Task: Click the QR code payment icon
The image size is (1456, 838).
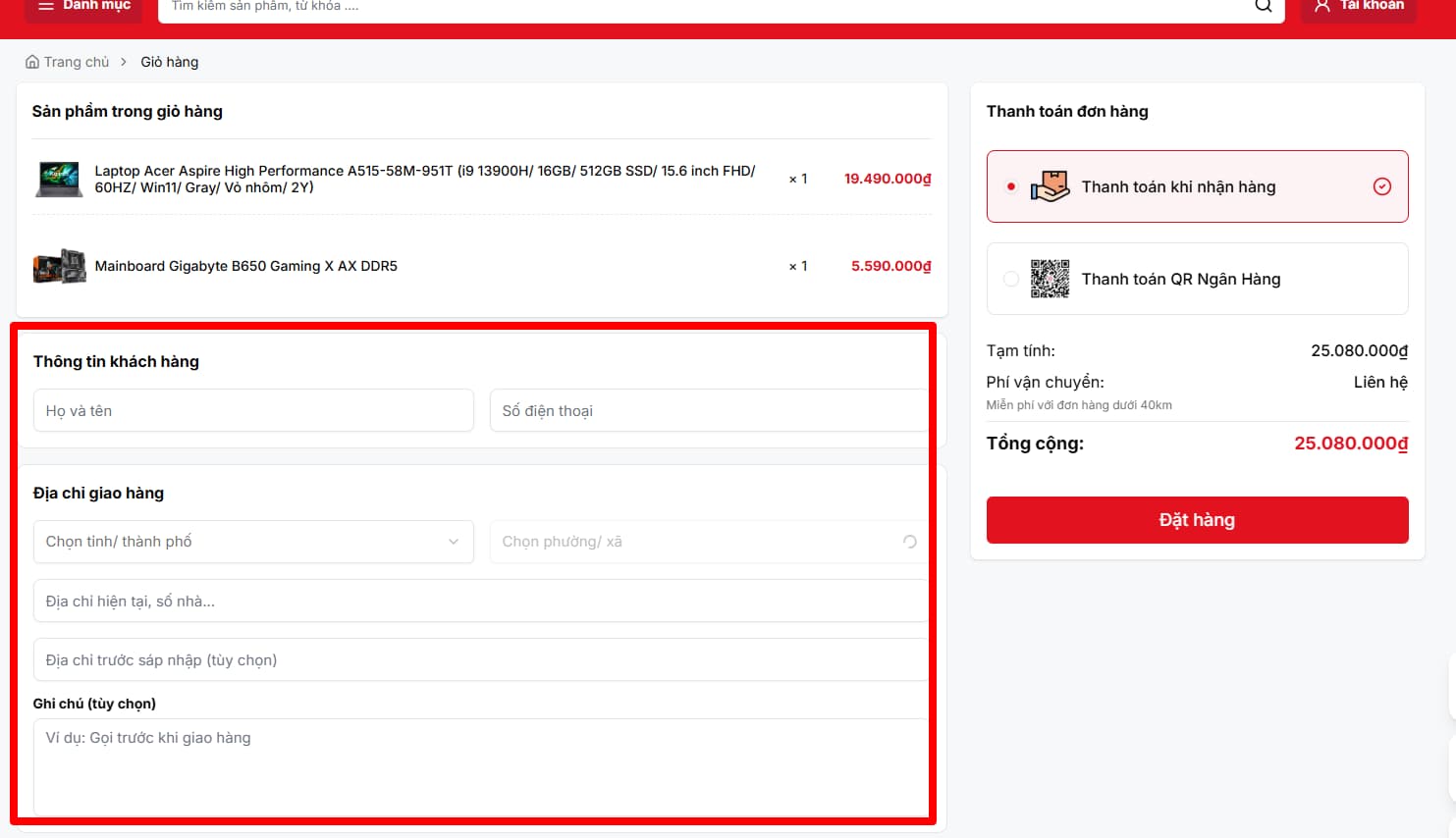Action: [x=1050, y=279]
